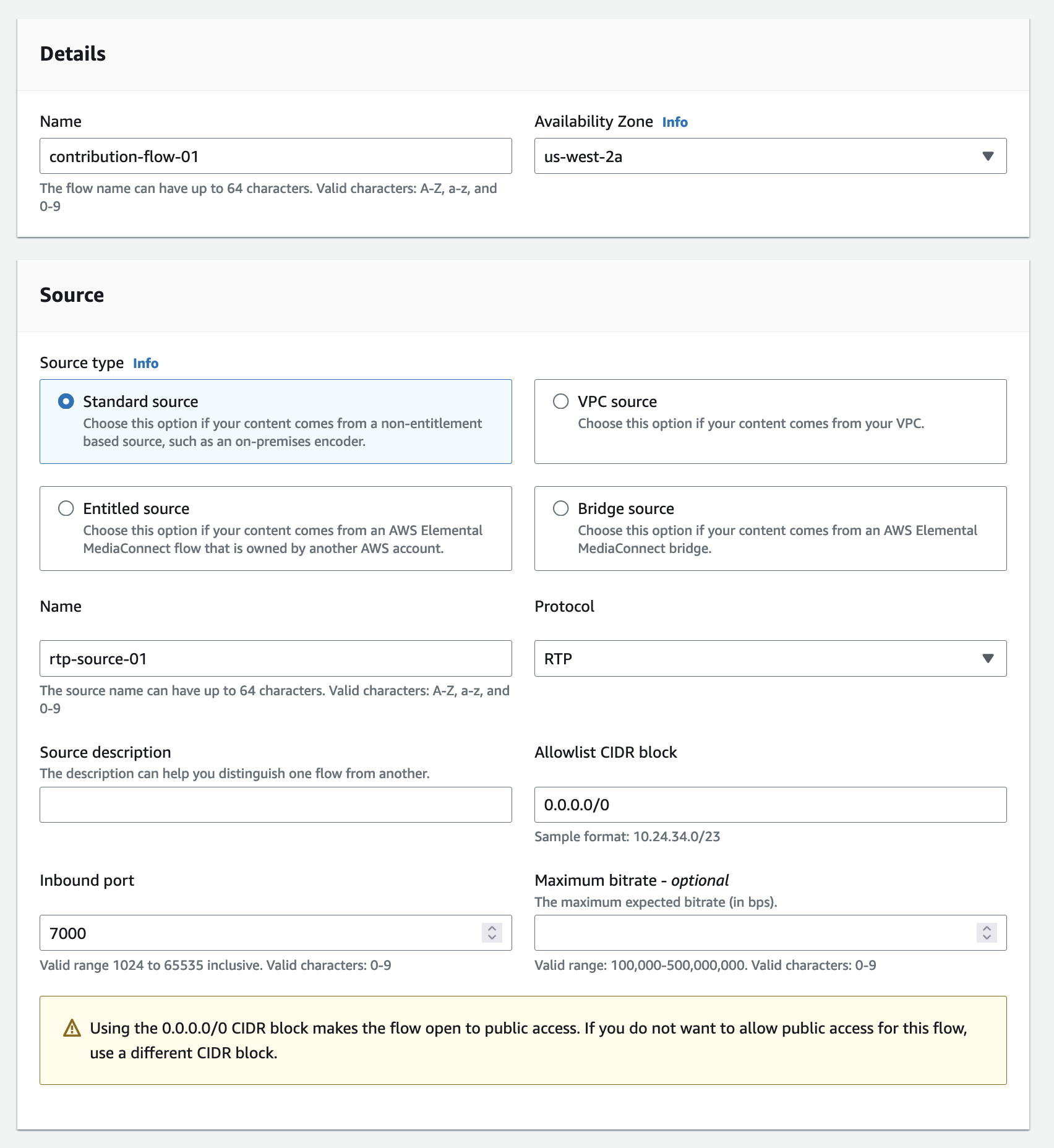Click the source Name field rtp-source-01
Image resolution: width=1054 pixels, height=1148 pixels.
coord(275,659)
